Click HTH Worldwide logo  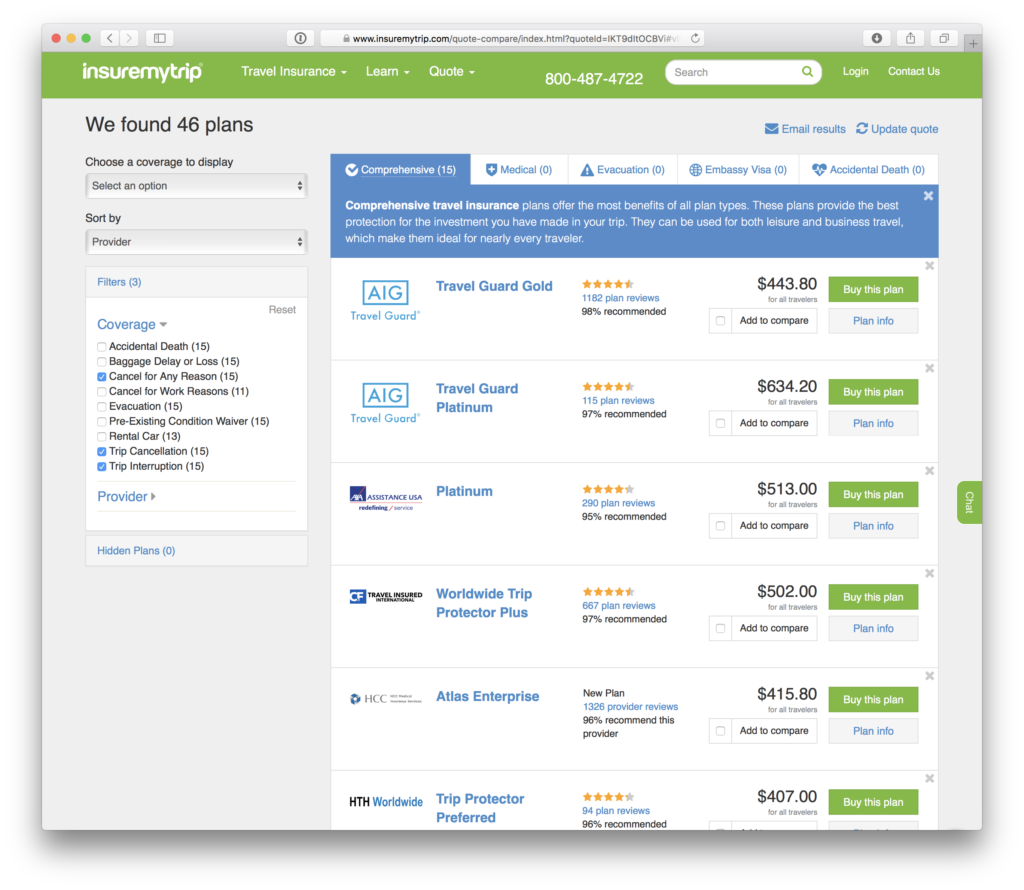(385, 801)
